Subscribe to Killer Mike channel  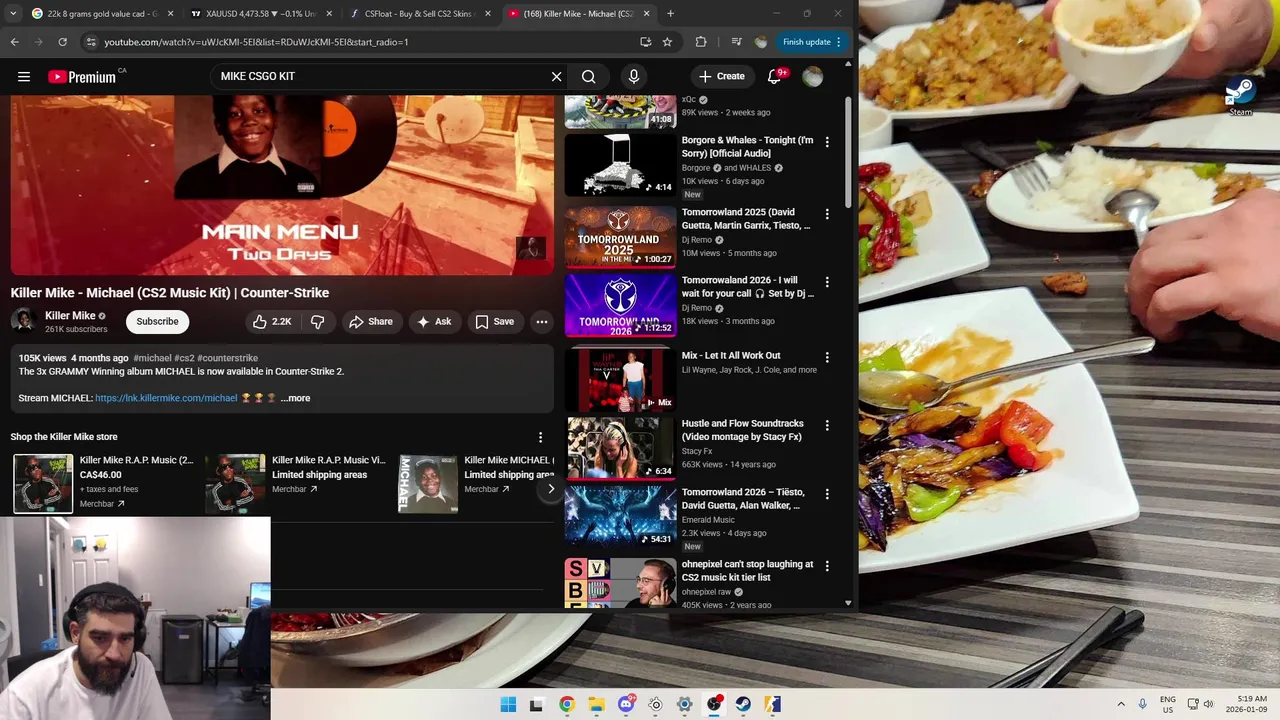[x=157, y=321]
